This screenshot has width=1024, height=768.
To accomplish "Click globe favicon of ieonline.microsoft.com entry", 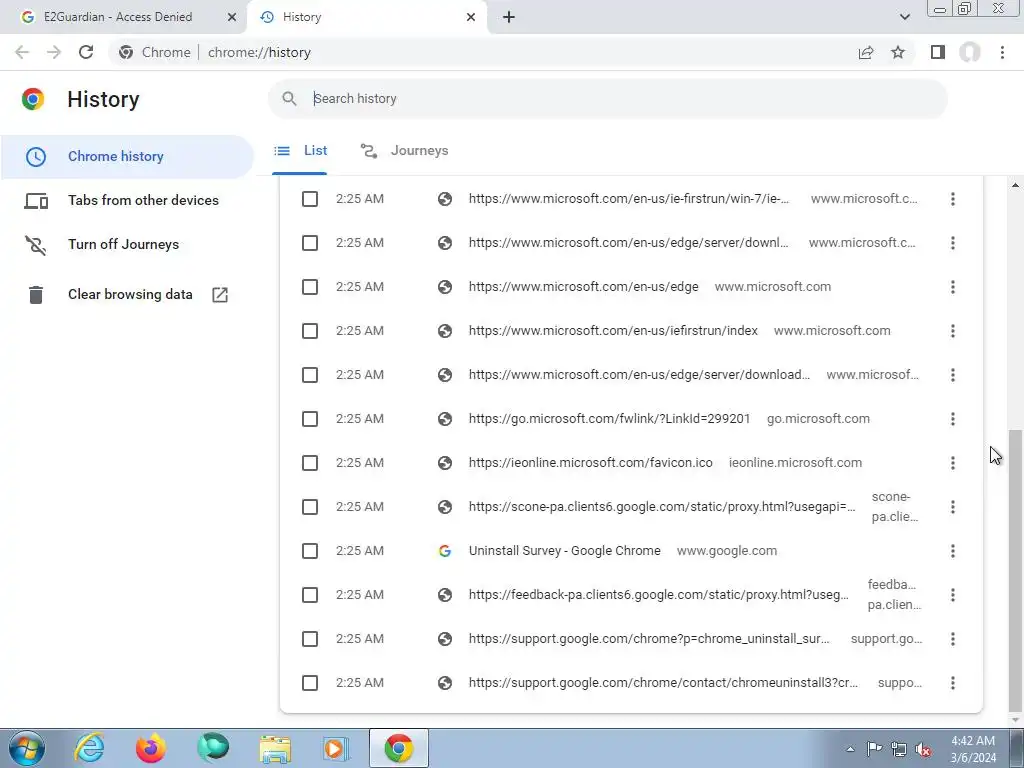I will coord(445,463).
